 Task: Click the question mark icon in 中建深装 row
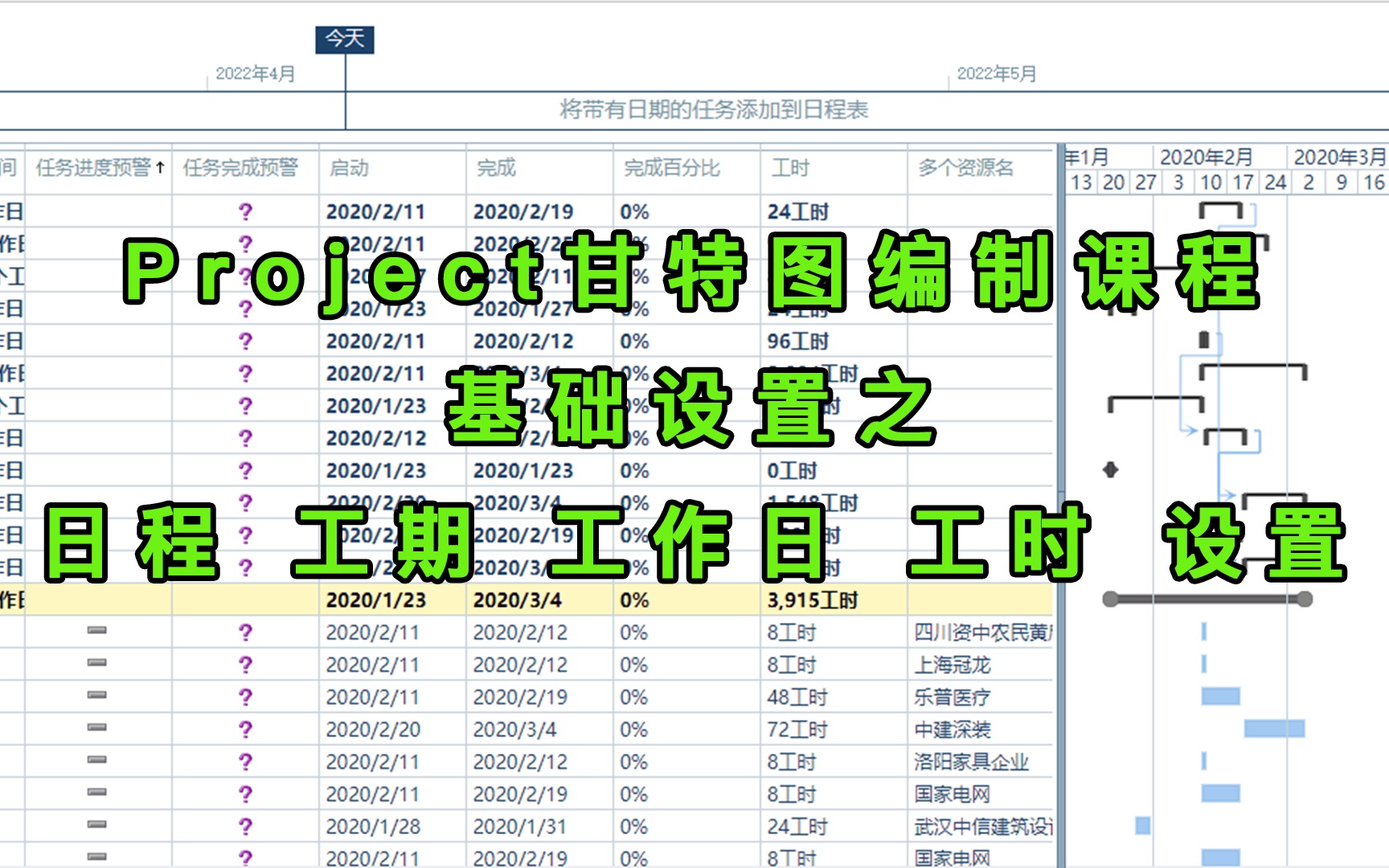click(x=245, y=729)
